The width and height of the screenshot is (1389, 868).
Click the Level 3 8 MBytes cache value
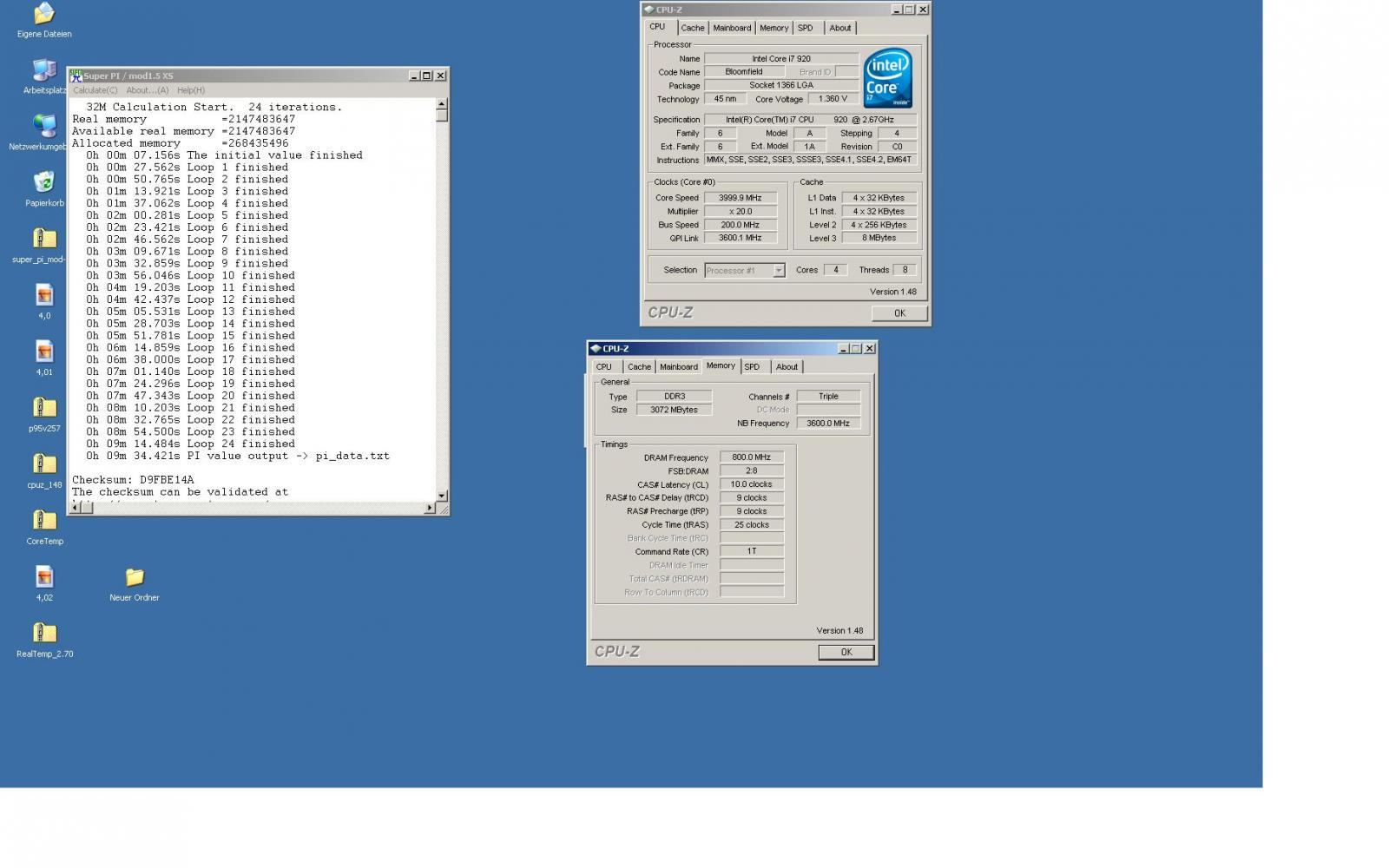pyautogui.click(x=879, y=238)
